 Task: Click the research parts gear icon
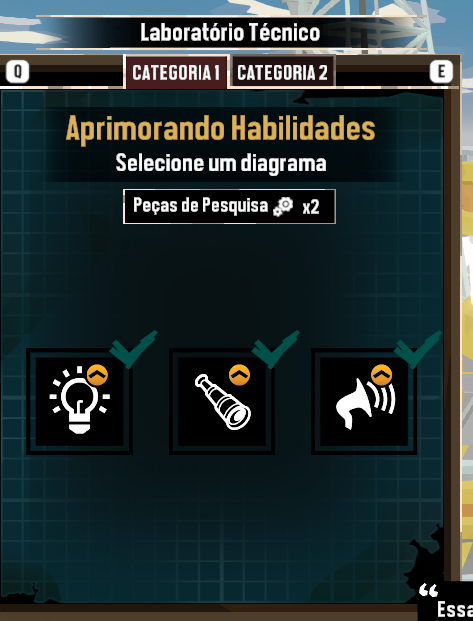pos(283,207)
